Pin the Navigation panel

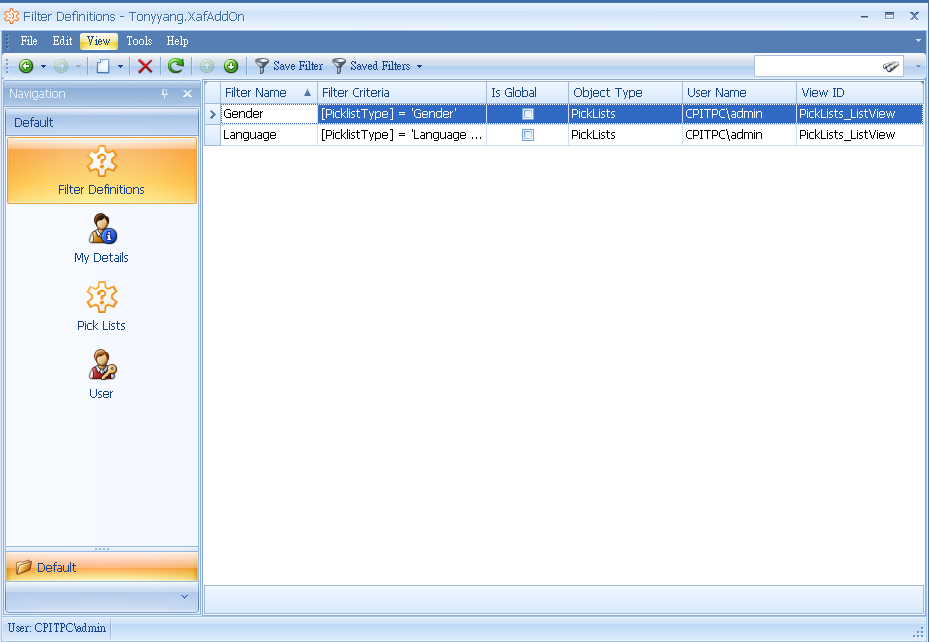click(x=165, y=94)
